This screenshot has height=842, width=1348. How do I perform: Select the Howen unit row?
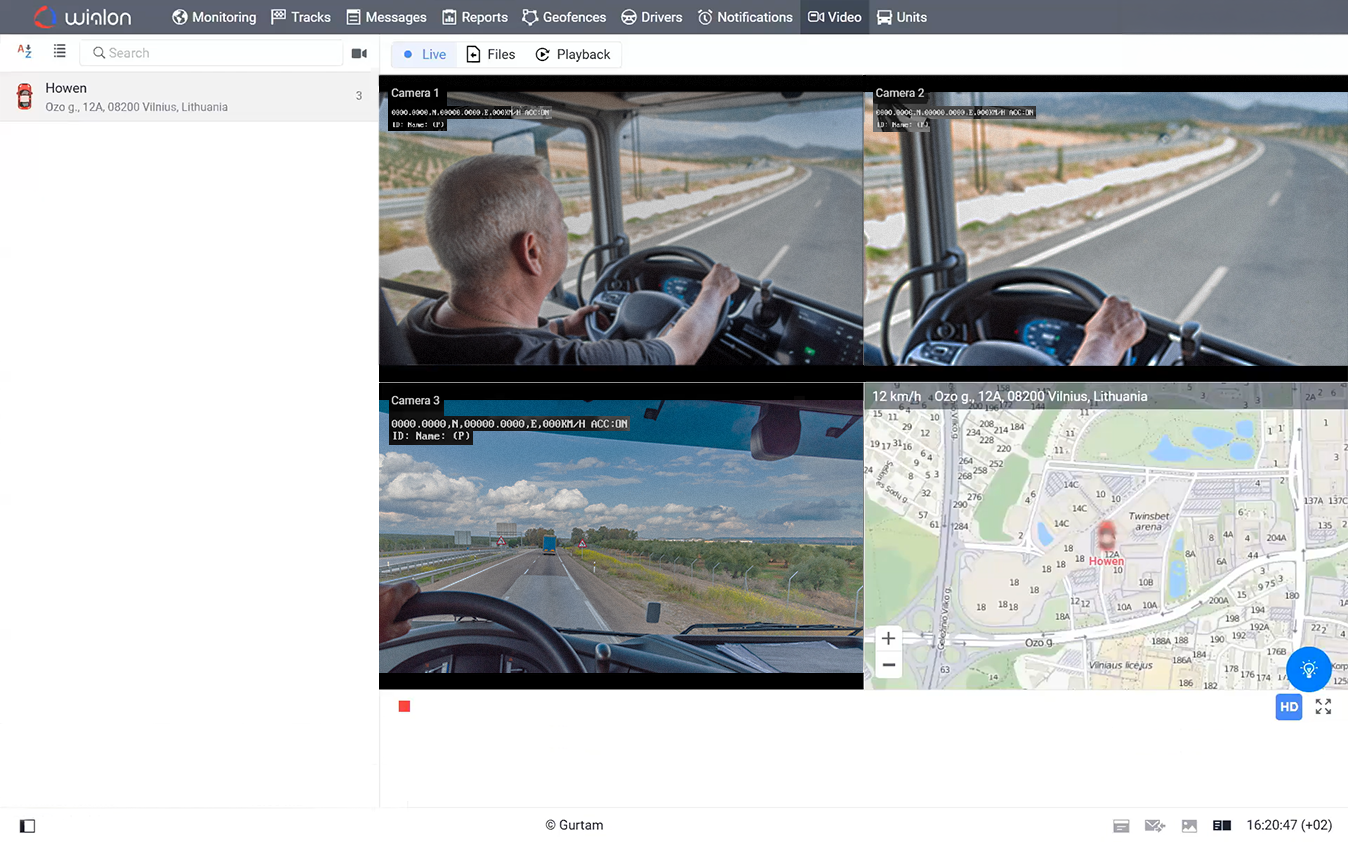tap(189, 97)
